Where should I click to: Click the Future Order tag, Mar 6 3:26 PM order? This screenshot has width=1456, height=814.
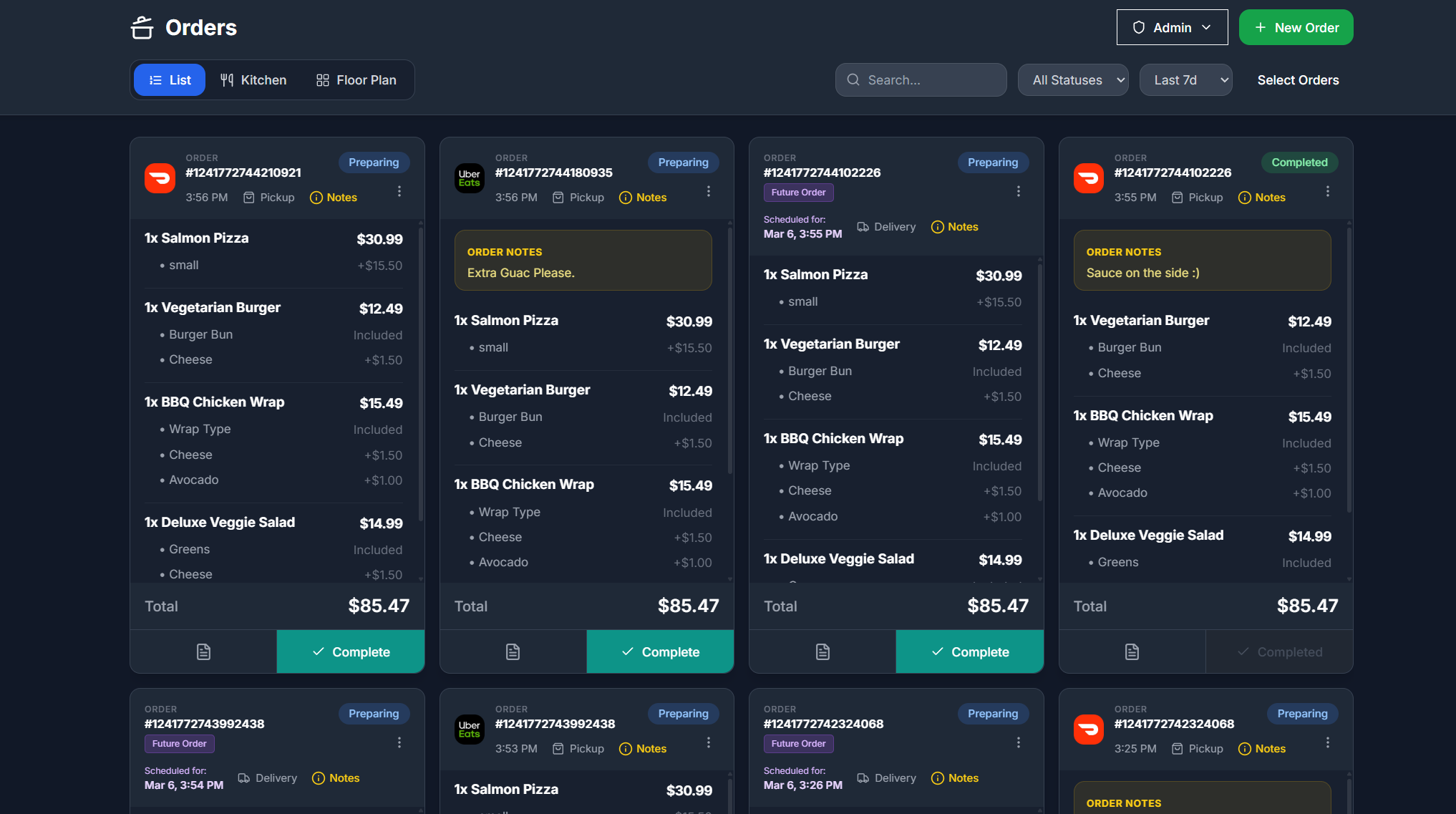[798, 744]
